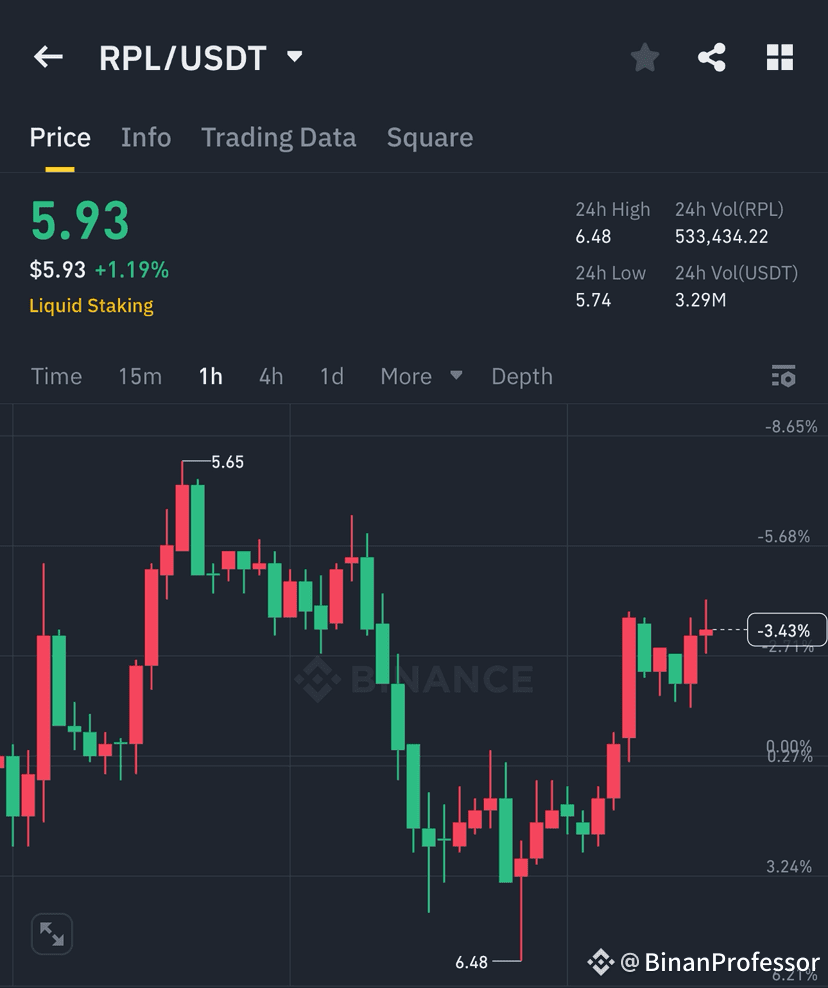Click the -3.43% price marker on chart
The height and width of the screenshot is (988, 828).
pos(787,631)
